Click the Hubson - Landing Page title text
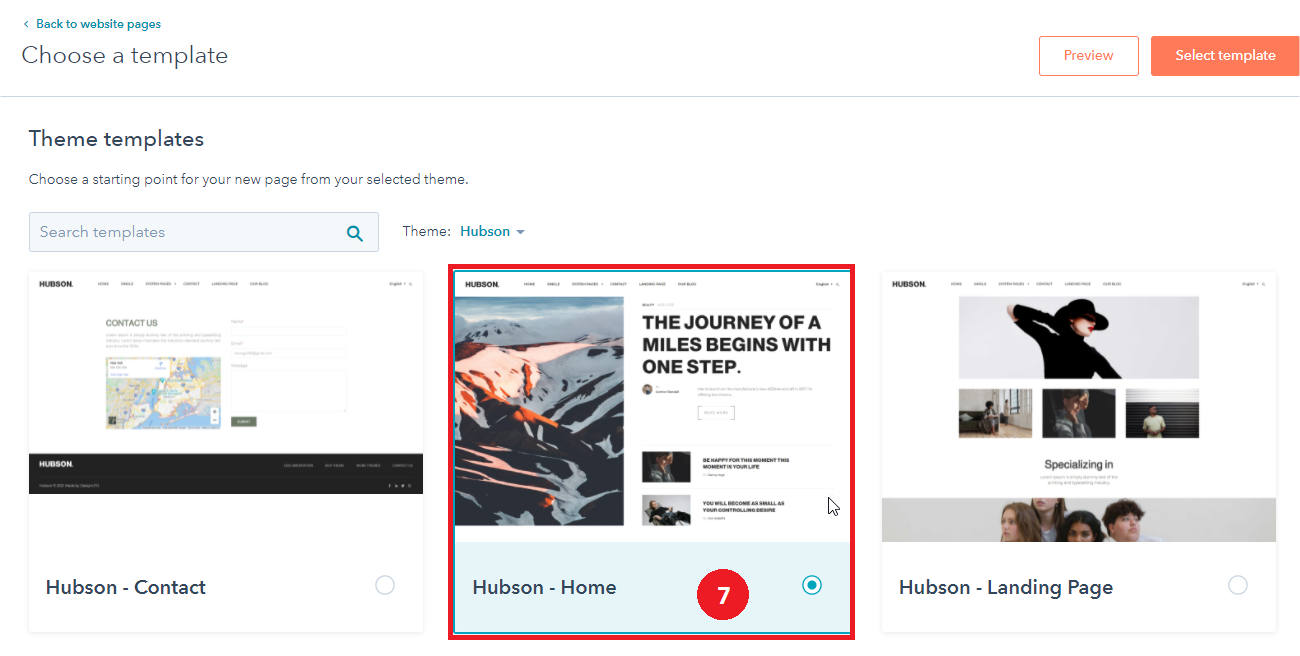1300x656 pixels. (1005, 587)
